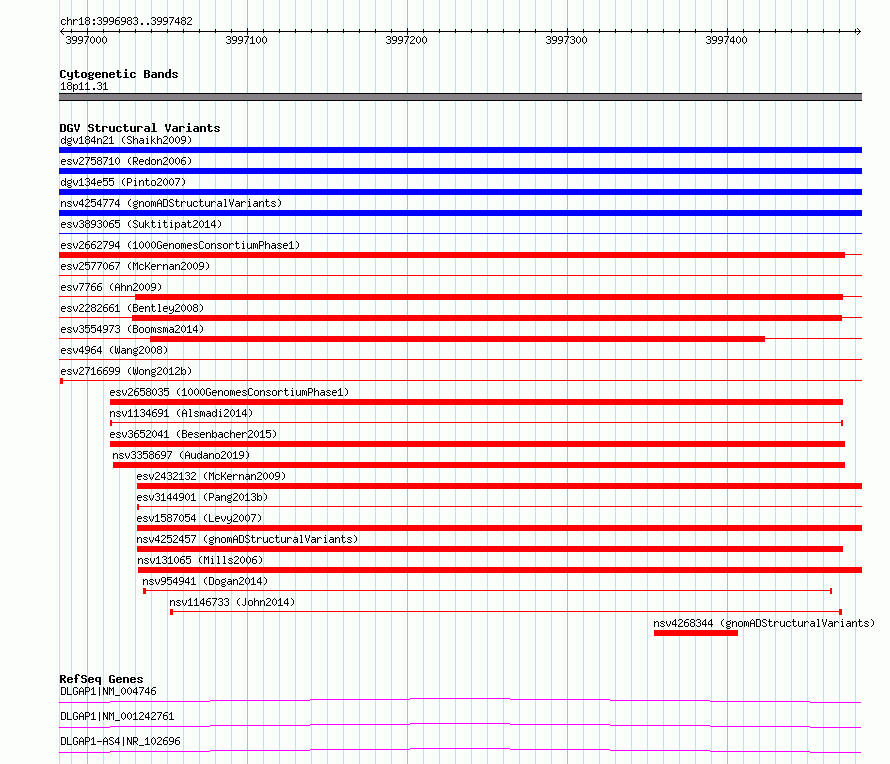Click nsv954941 (Dogan2014) label

pos(205,581)
